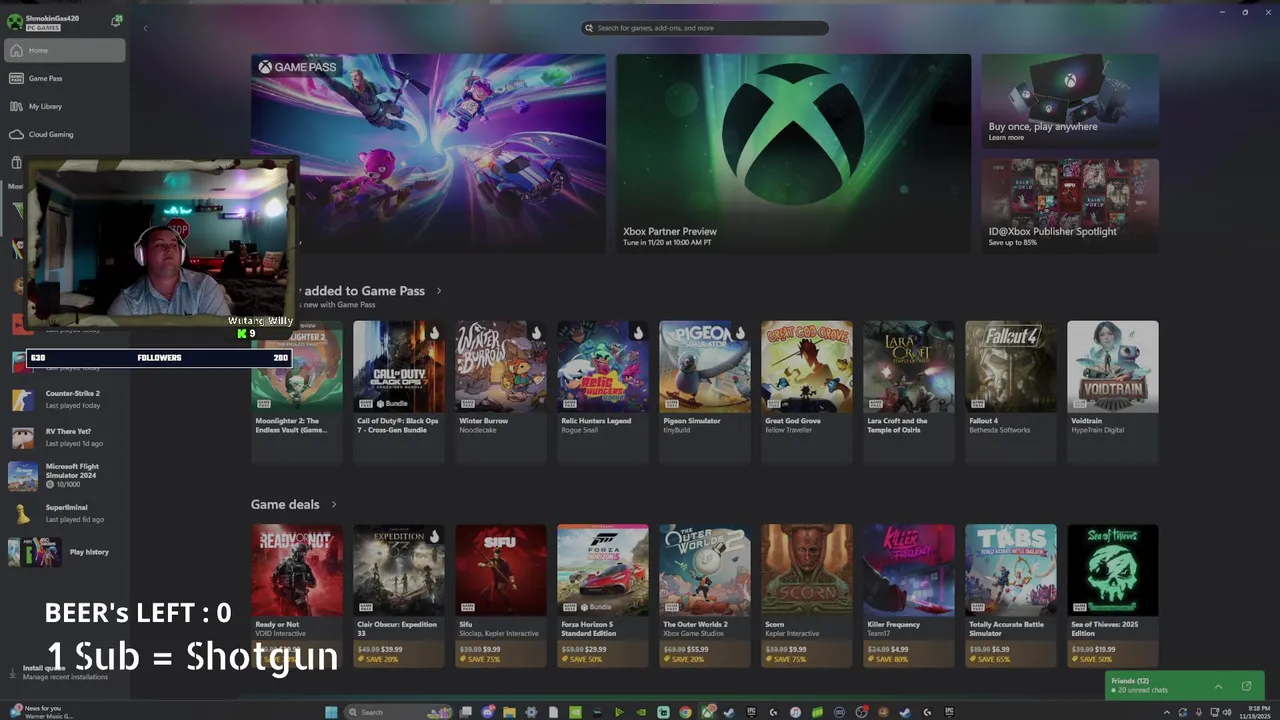This screenshot has width=1280, height=720.
Task: Click Learn more under Buy once
Action: [x=1006, y=138]
